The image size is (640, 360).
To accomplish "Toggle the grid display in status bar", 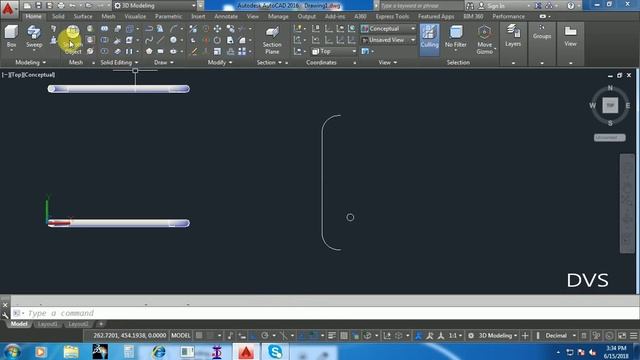I will click(x=199, y=336).
